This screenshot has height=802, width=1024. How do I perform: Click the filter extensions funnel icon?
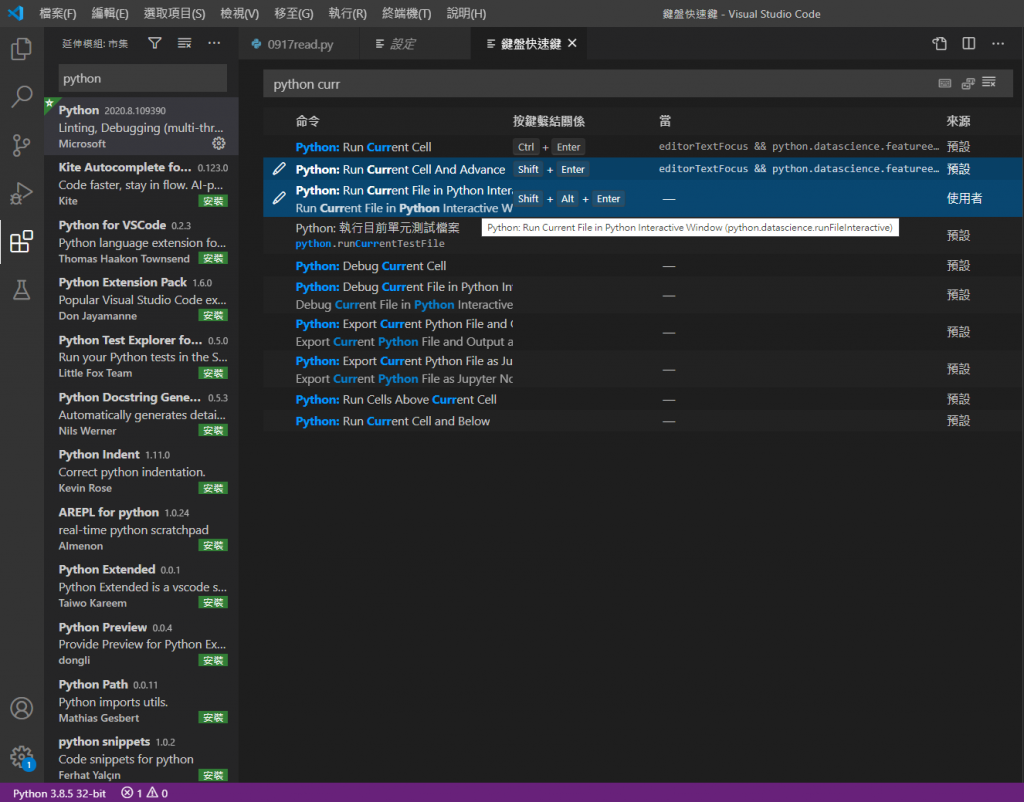point(155,43)
